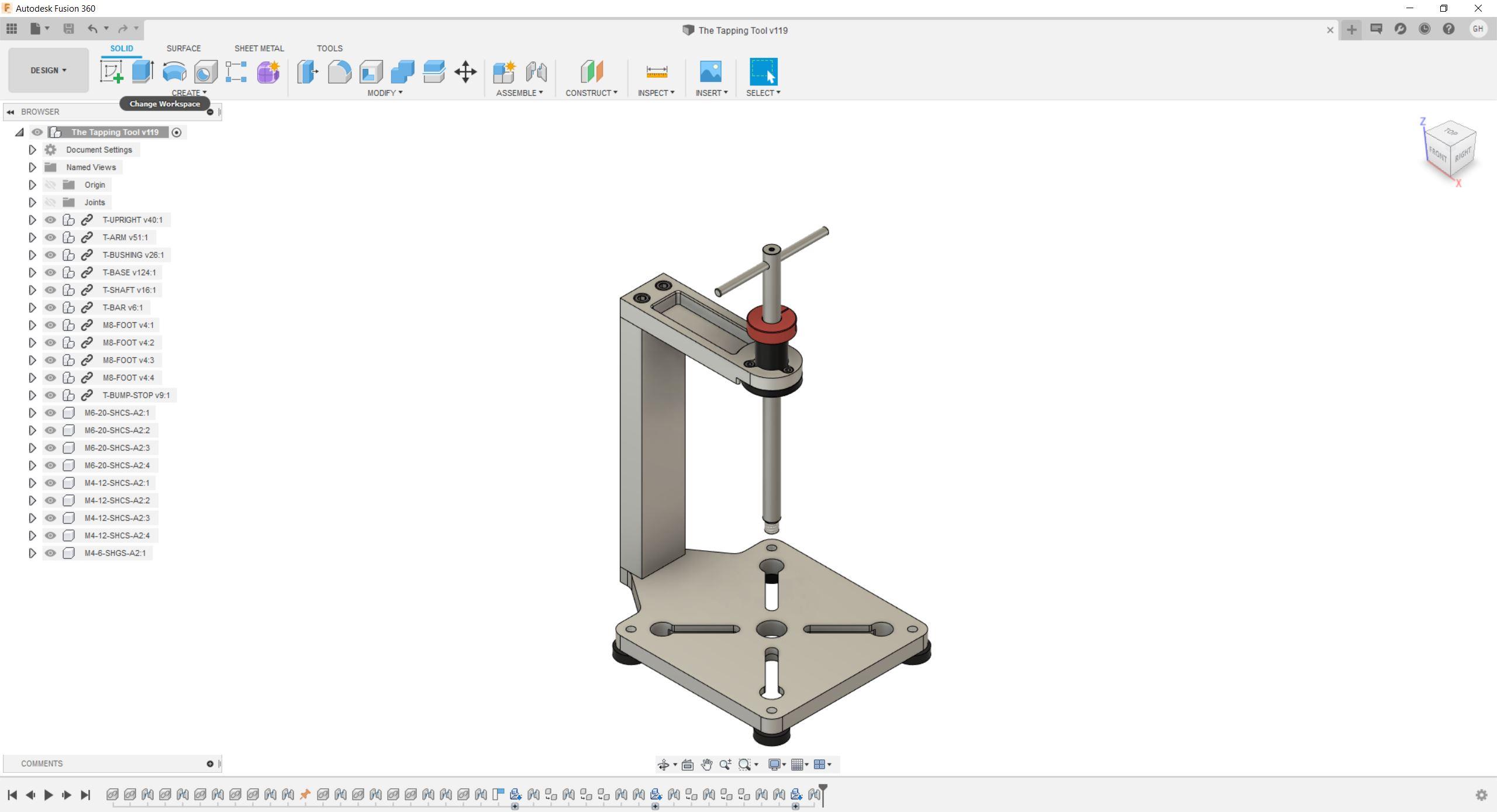Screen dimensions: 1497x812
Task: Click the TOP face of the ViewCube
Action: pyautogui.click(x=1451, y=132)
